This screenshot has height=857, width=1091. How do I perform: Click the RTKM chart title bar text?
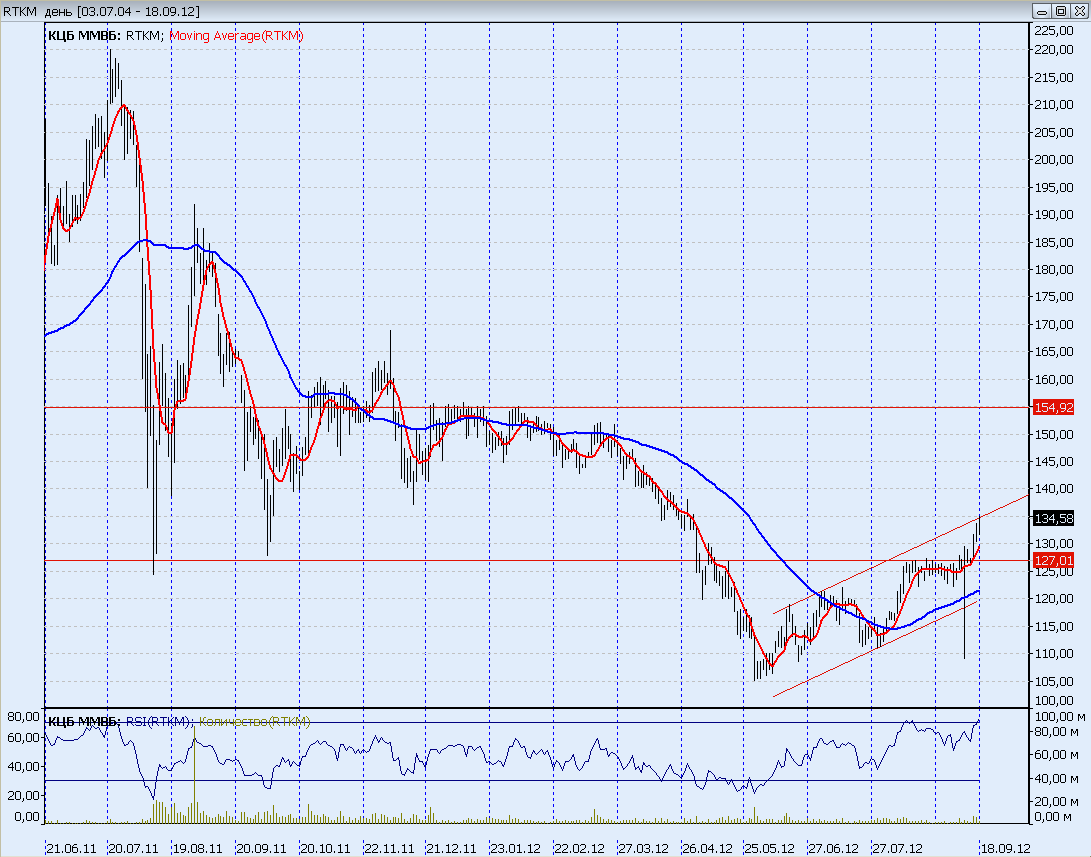102,12
